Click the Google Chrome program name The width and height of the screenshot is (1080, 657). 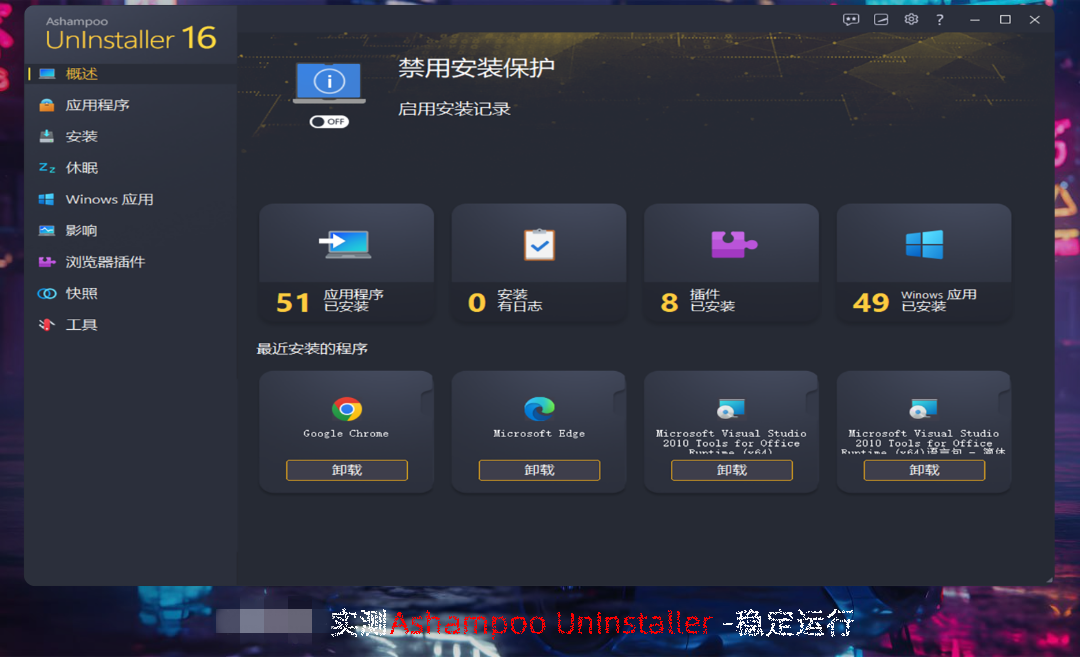(x=346, y=434)
